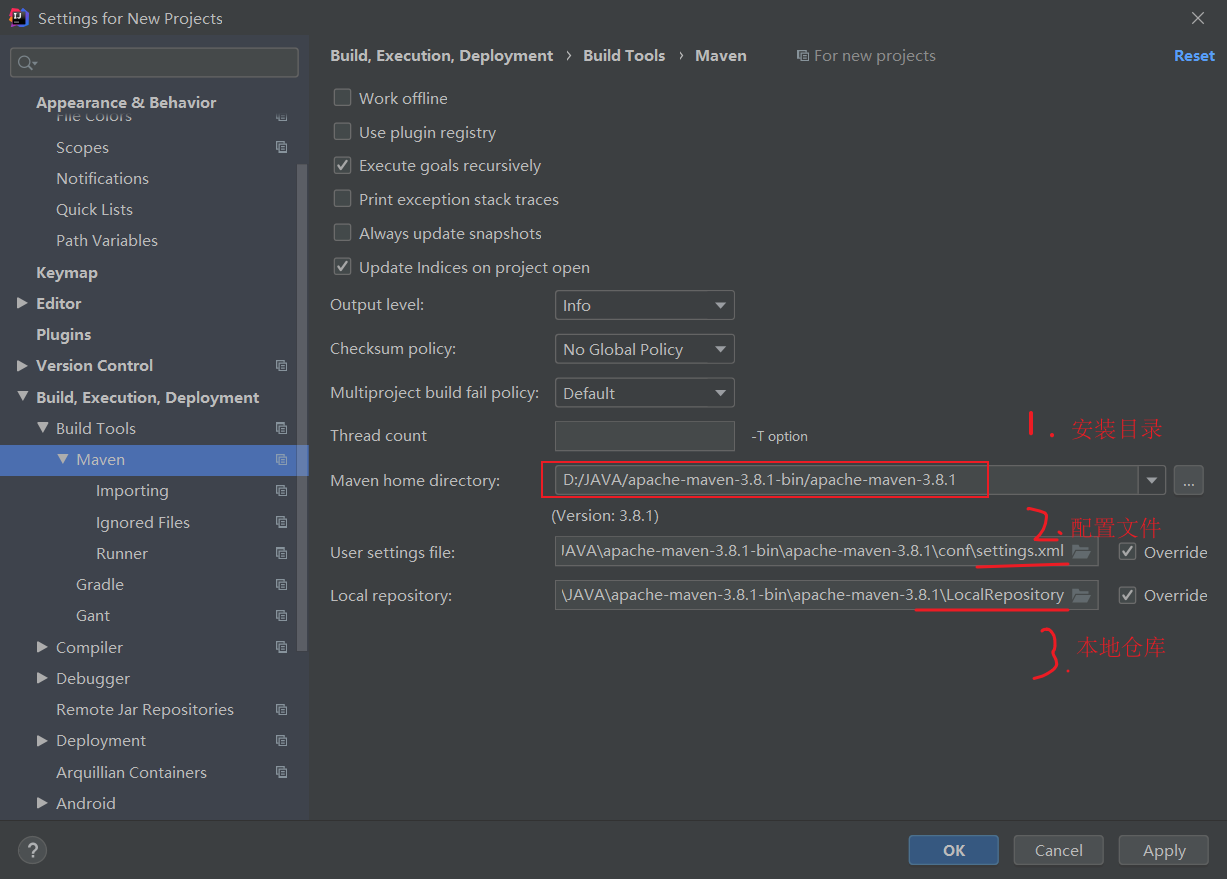Click the Cancel button

click(x=1058, y=850)
